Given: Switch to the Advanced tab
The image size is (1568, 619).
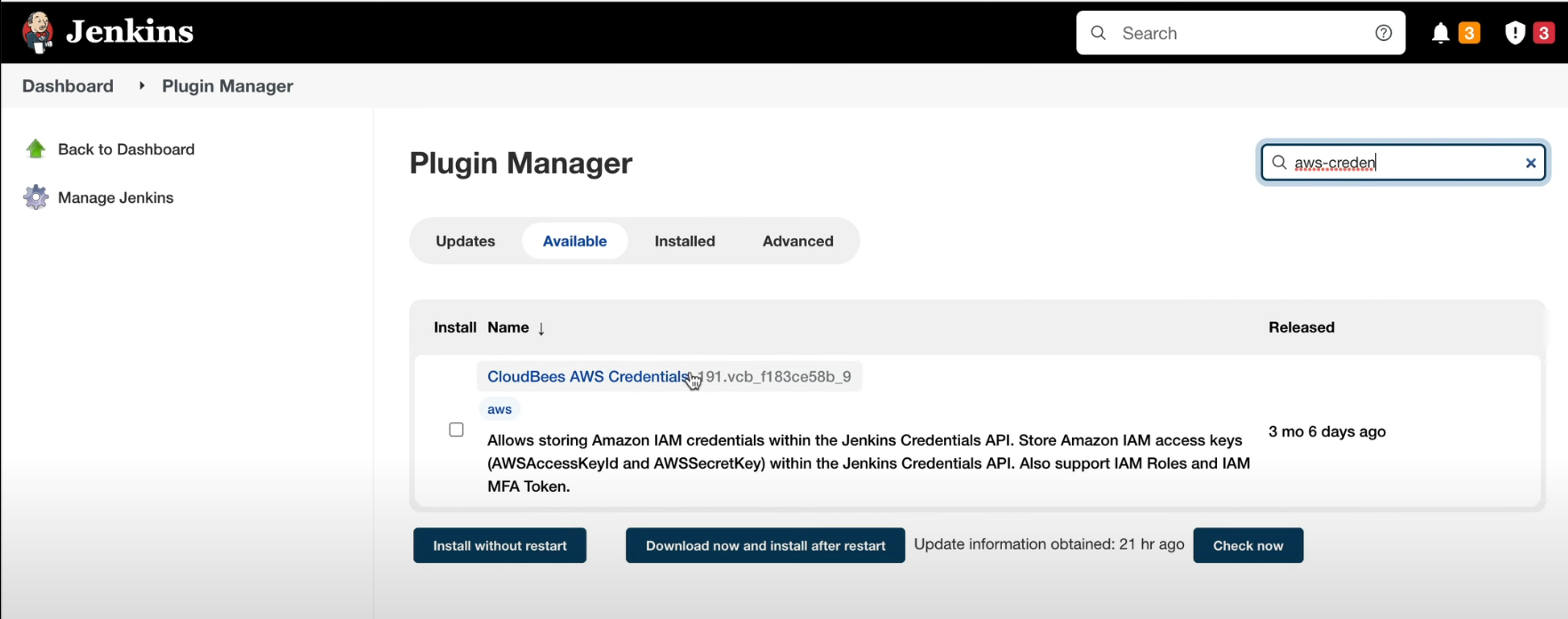Looking at the screenshot, I should 798,241.
